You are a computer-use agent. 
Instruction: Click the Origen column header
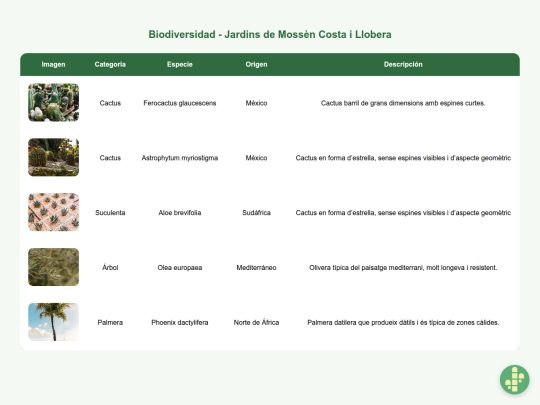click(x=256, y=64)
